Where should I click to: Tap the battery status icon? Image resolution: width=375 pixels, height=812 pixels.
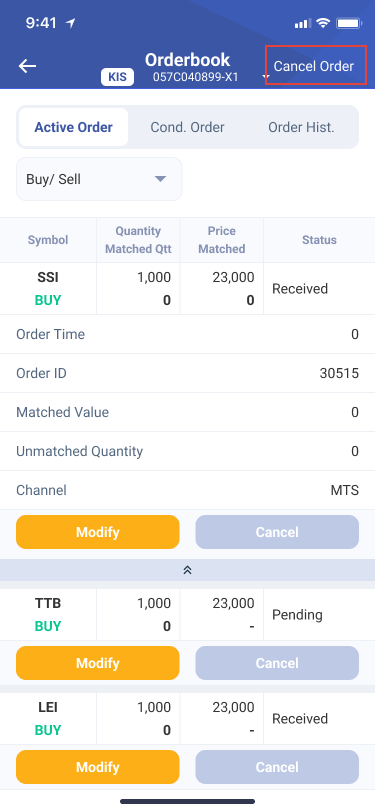pyautogui.click(x=349, y=23)
